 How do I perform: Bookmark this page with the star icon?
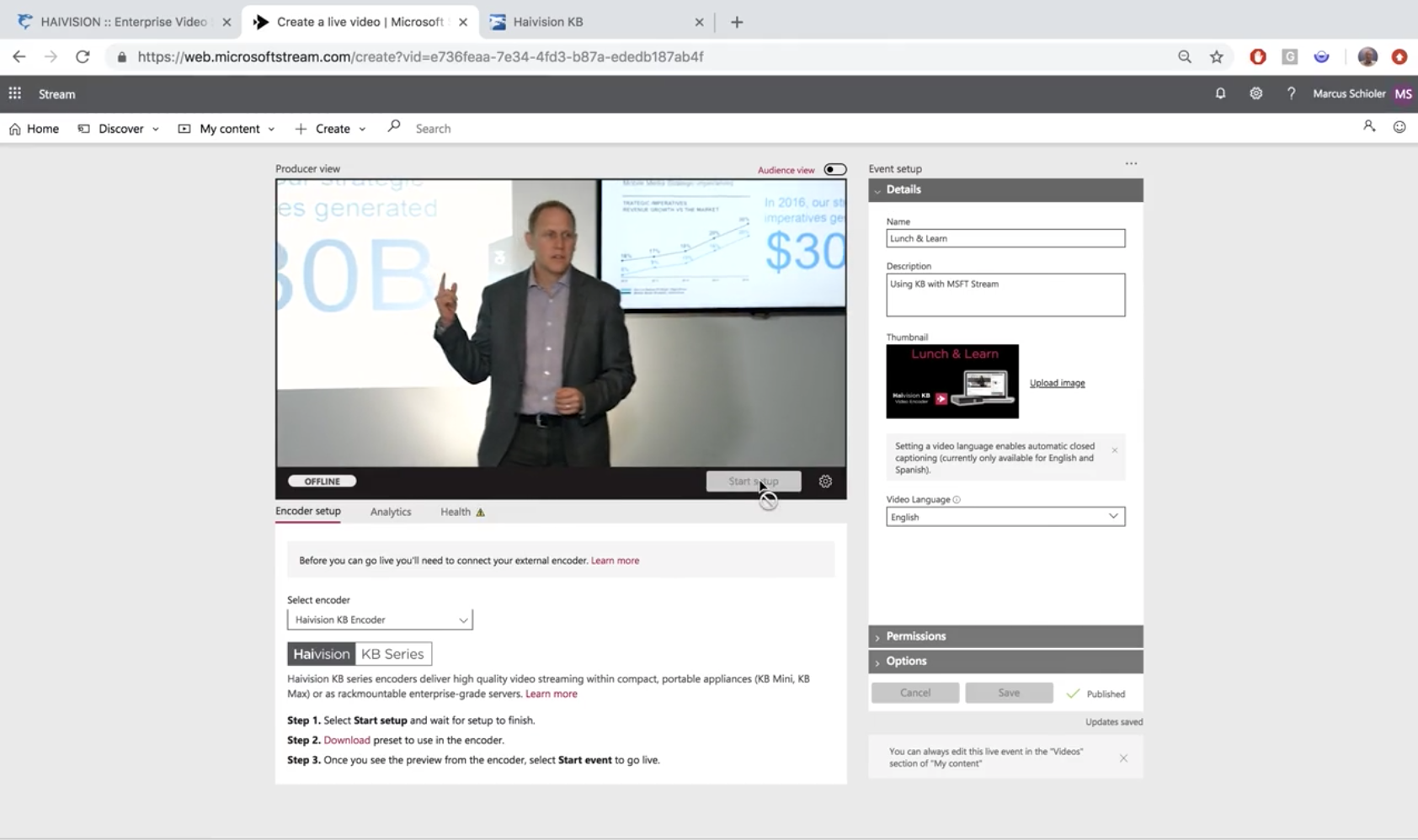pos(1217,56)
